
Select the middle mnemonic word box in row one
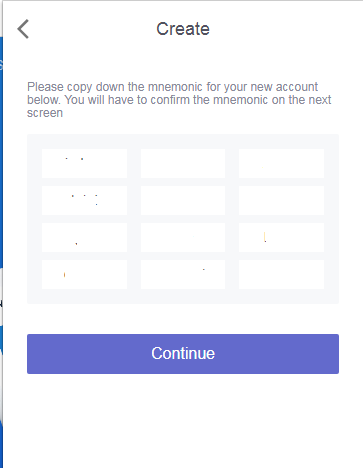[x=183, y=163]
